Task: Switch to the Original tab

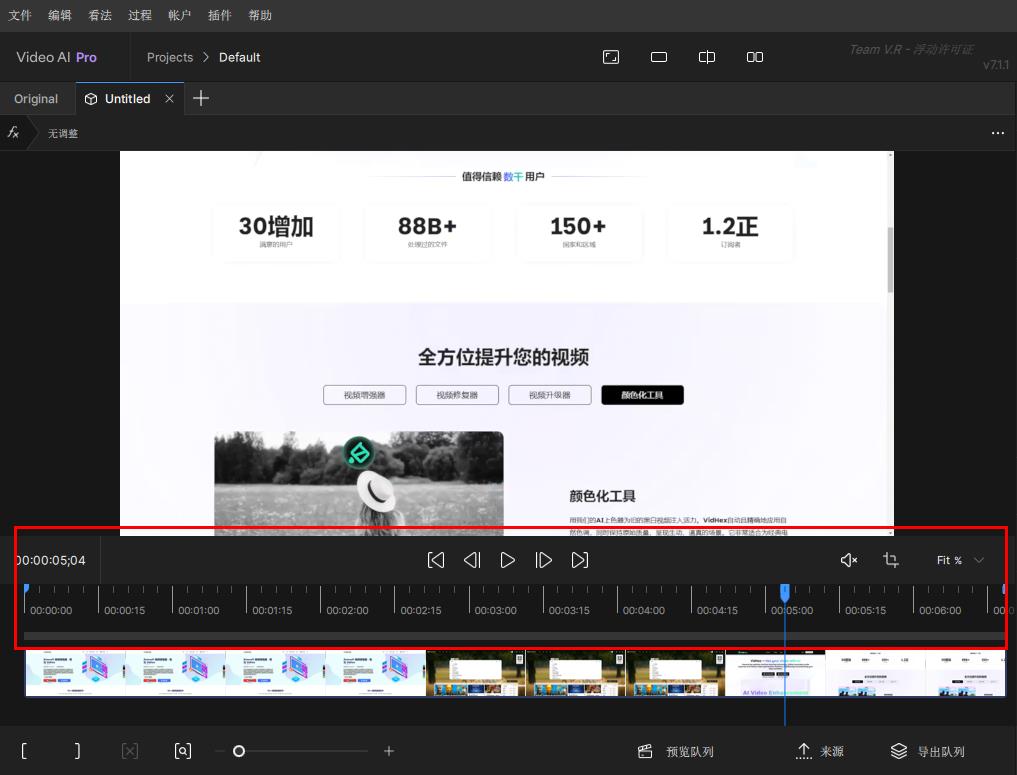Action: tap(36, 99)
